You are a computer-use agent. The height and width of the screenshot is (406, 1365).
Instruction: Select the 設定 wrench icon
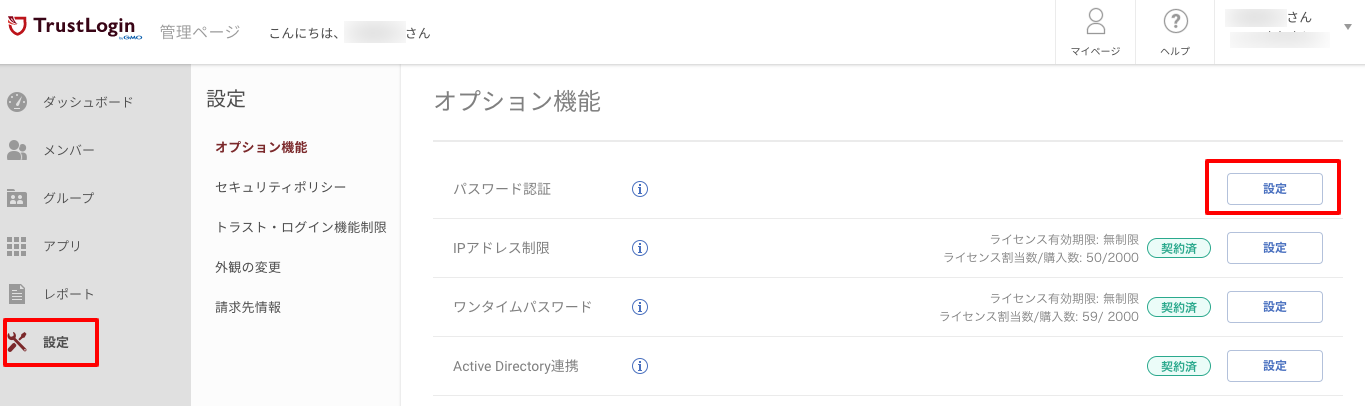click(x=17, y=342)
